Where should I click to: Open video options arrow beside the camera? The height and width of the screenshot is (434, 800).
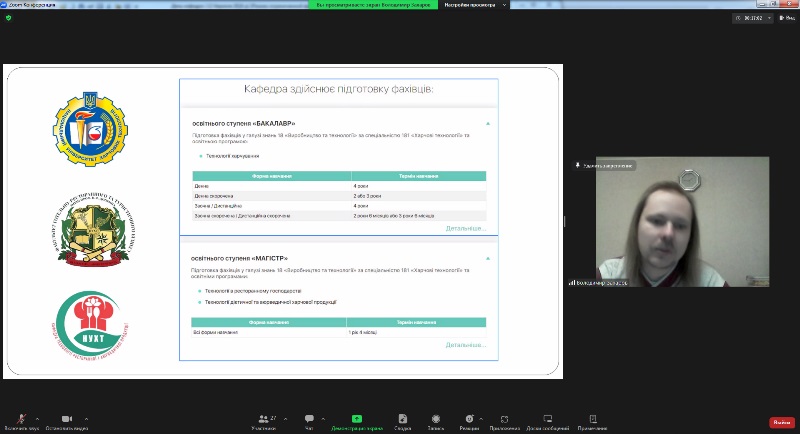[x=86, y=418]
